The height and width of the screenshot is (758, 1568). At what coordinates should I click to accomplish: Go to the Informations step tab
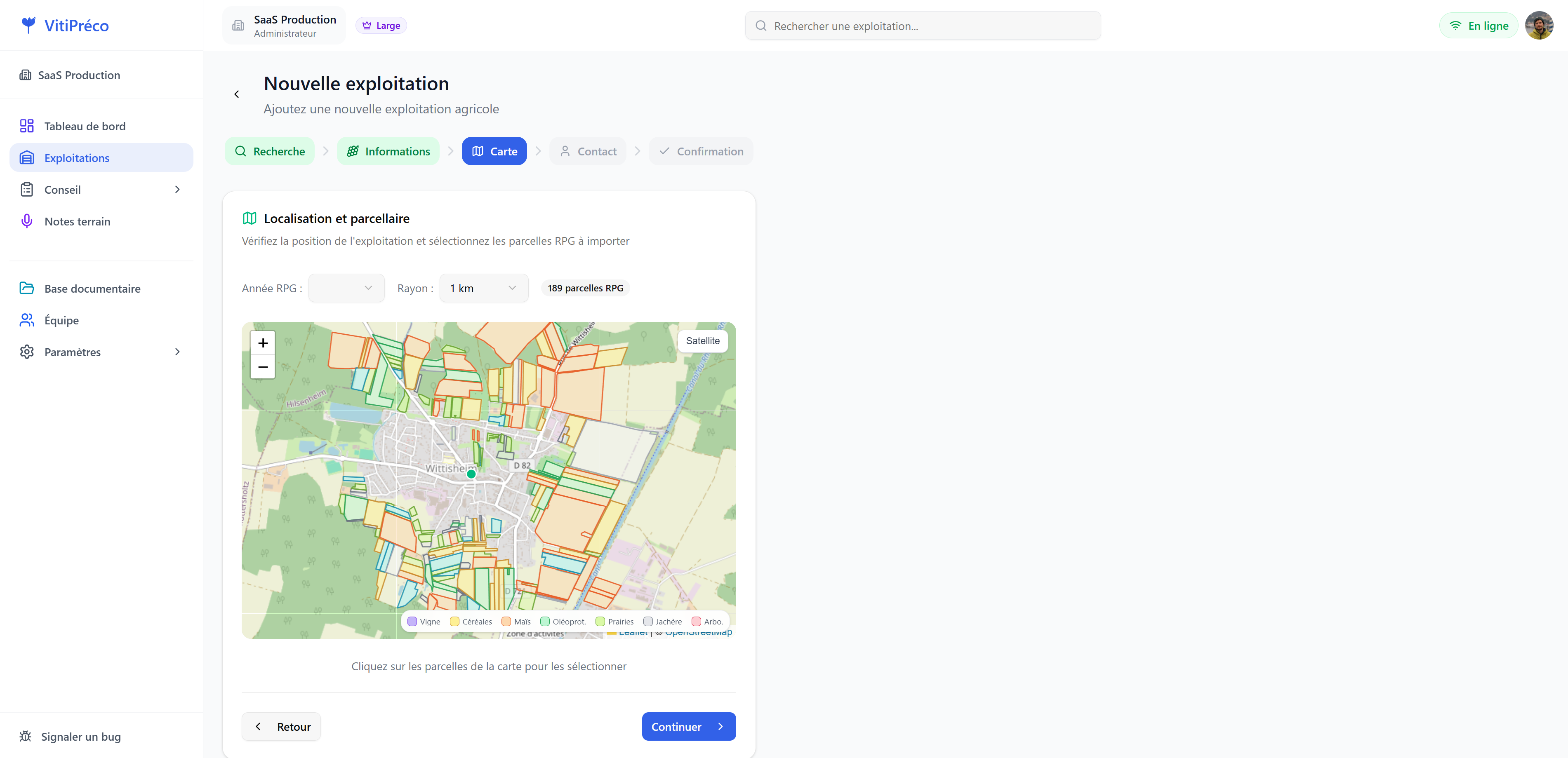pos(388,152)
